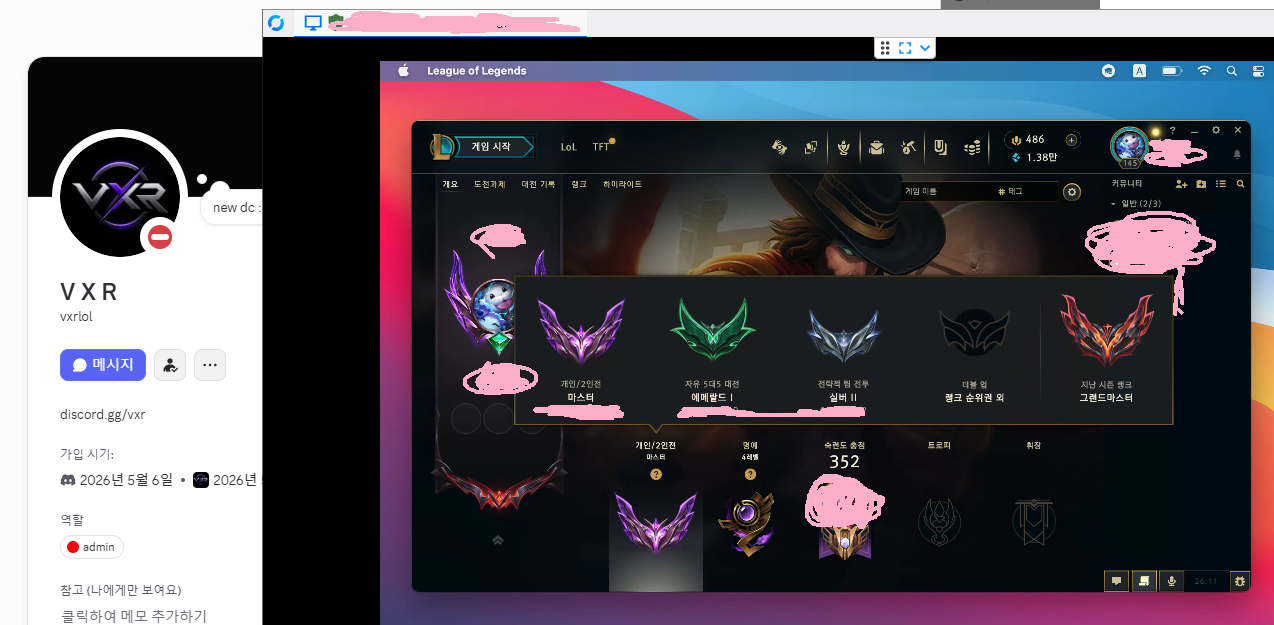Click the question mark under 개인/2인전 마스터
This screenshot has height=625, width=1274.
tap(656, 474)
